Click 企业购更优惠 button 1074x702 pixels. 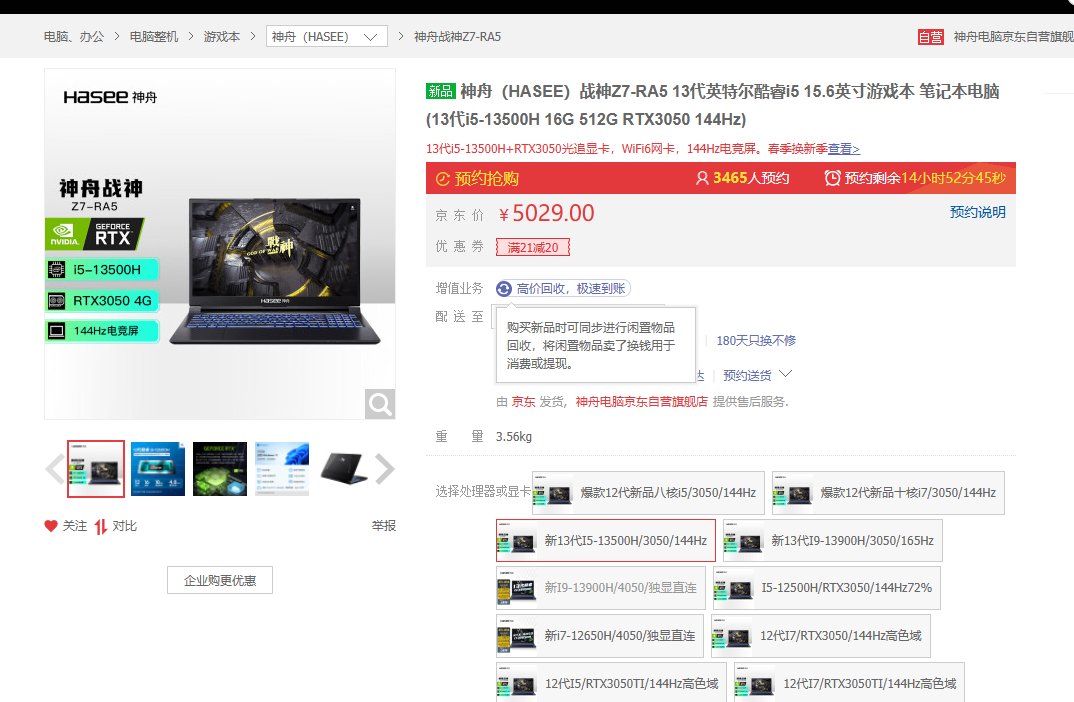pyautogui.click(x=220, y=580)
